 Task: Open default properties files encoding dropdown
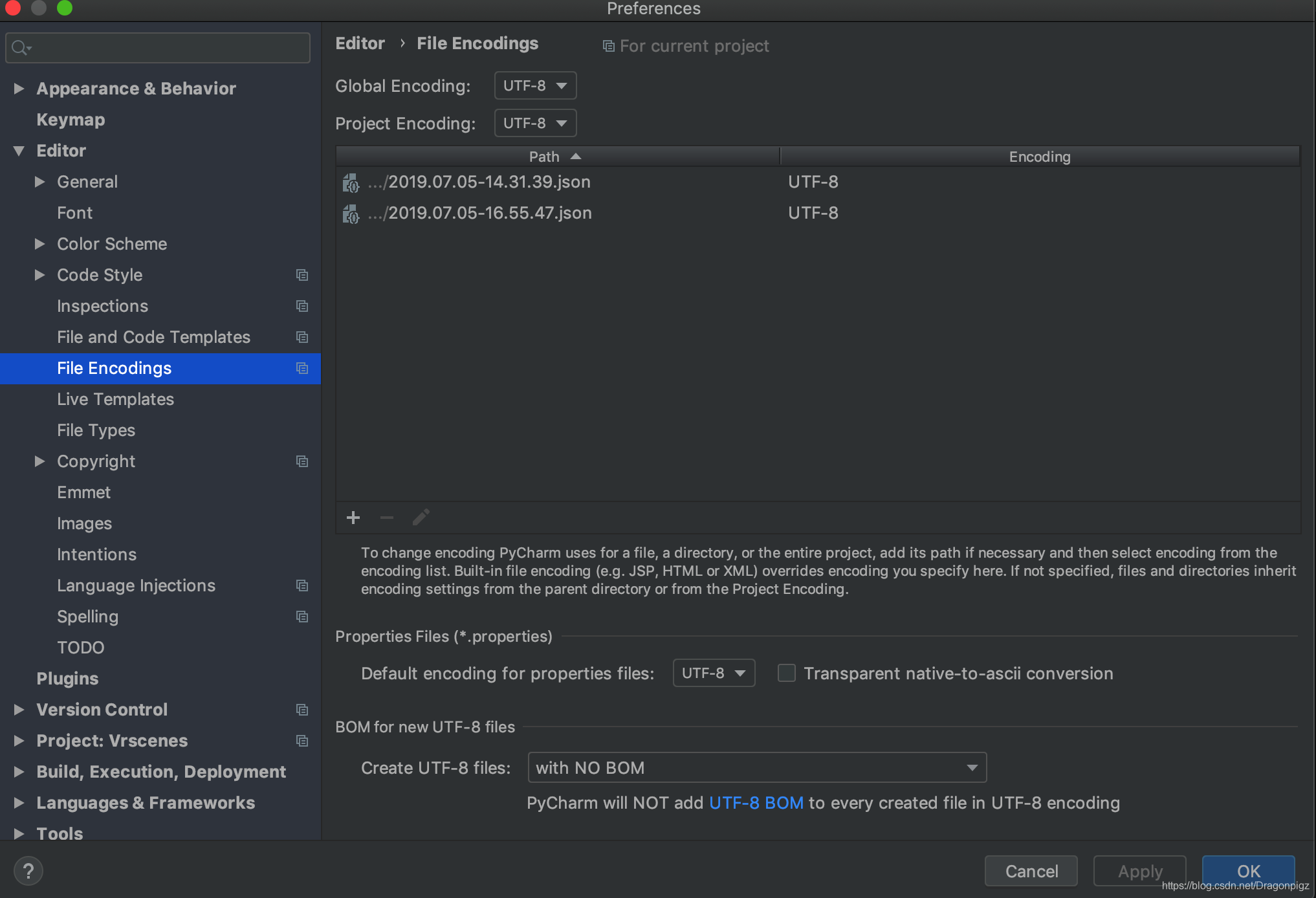[714, 673]
